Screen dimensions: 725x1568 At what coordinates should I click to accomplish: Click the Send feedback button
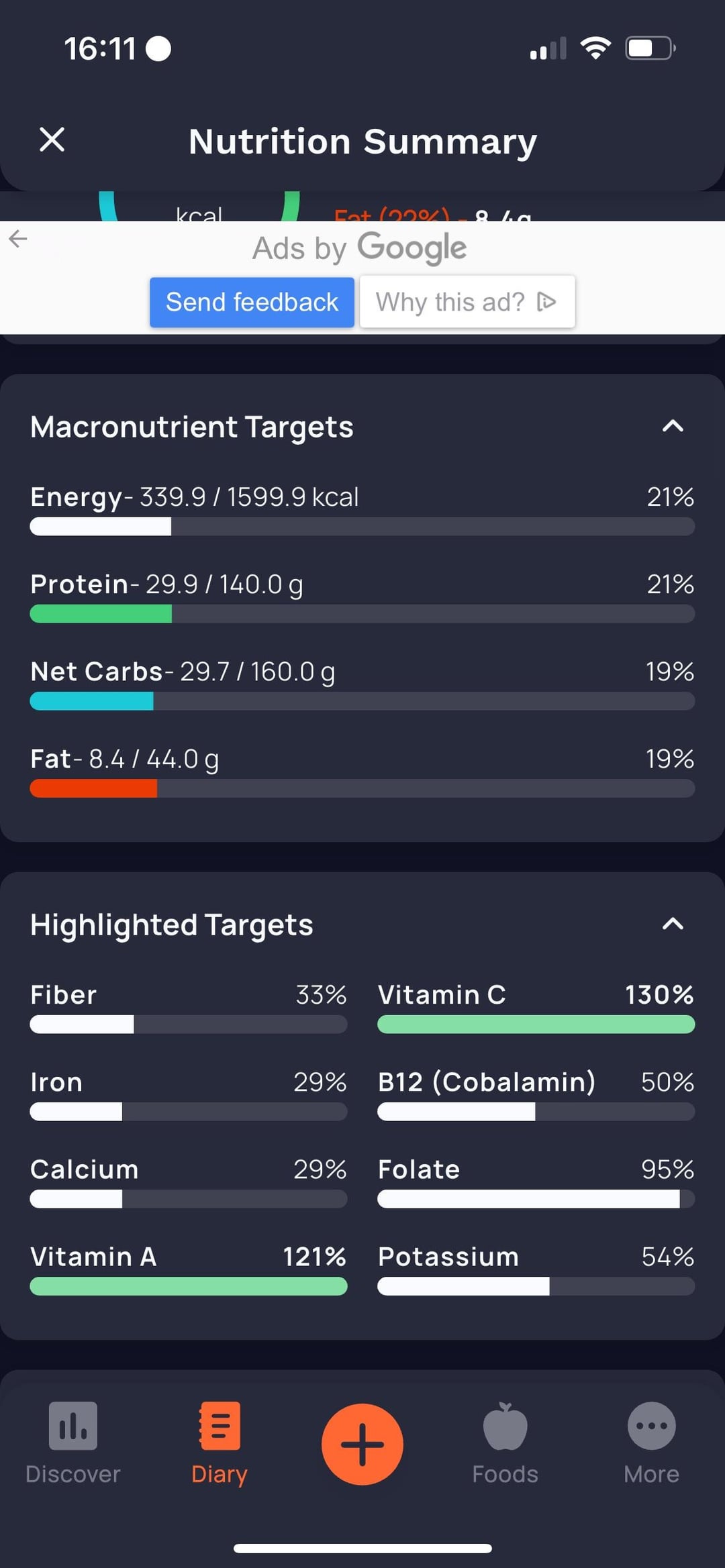[x=252, y=302]
